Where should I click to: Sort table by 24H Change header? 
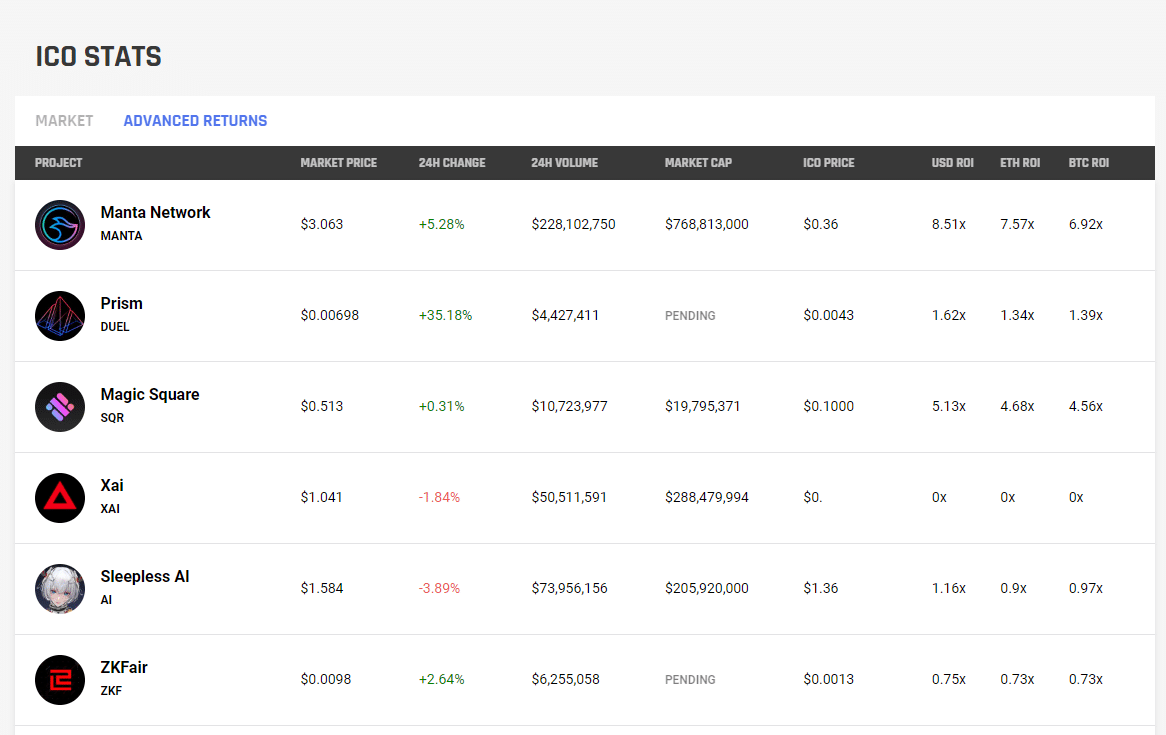(x=451, y=163)
